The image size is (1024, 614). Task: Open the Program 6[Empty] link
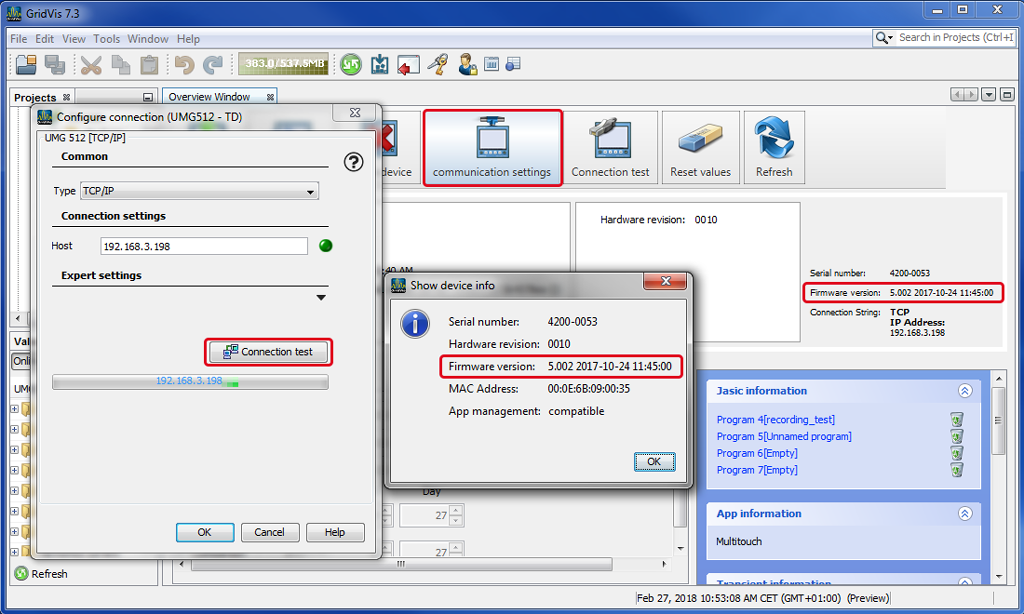(756, 454)
